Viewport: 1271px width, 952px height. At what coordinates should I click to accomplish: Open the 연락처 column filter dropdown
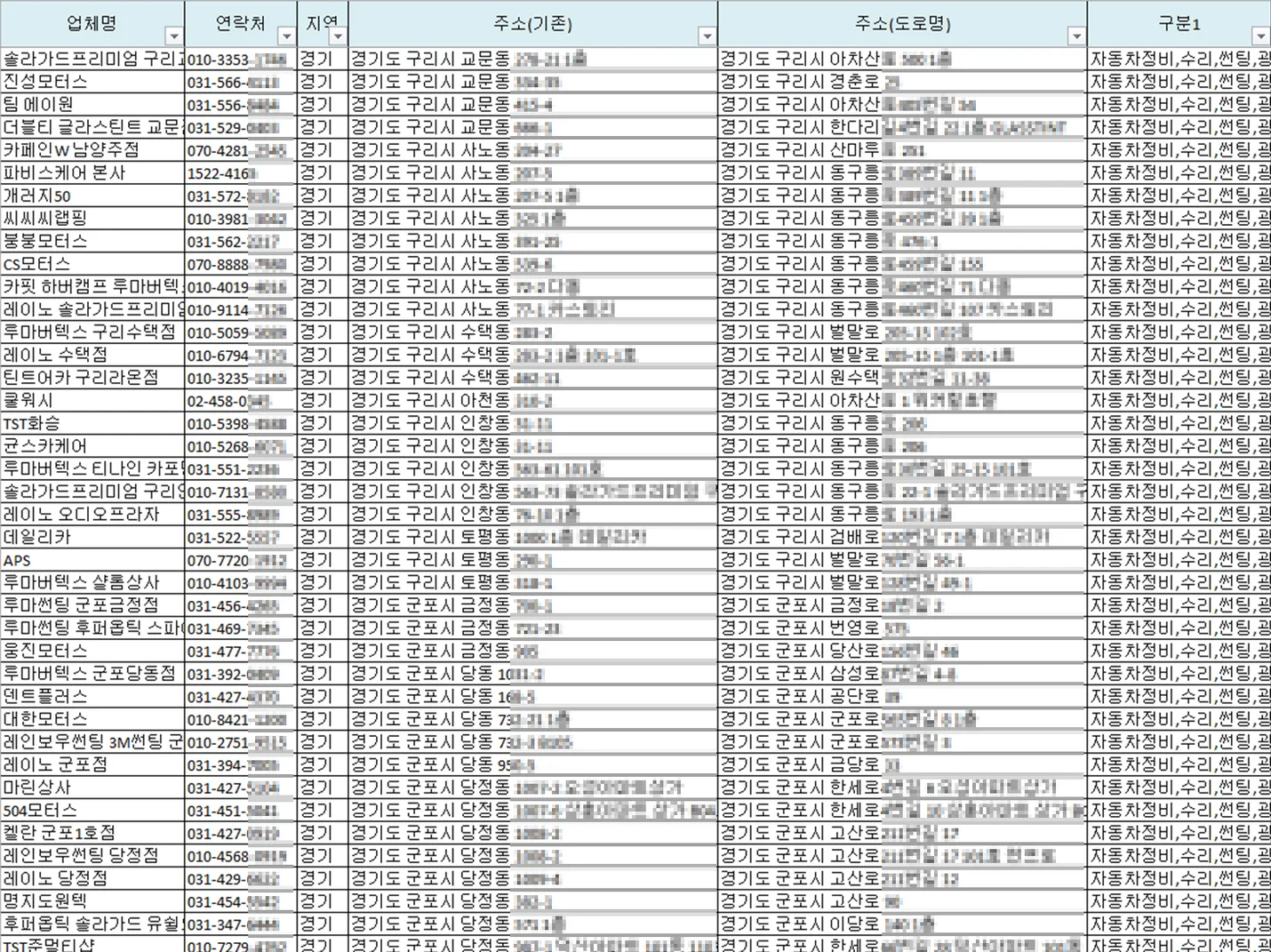pyautogui.click(x=286, y=36)
